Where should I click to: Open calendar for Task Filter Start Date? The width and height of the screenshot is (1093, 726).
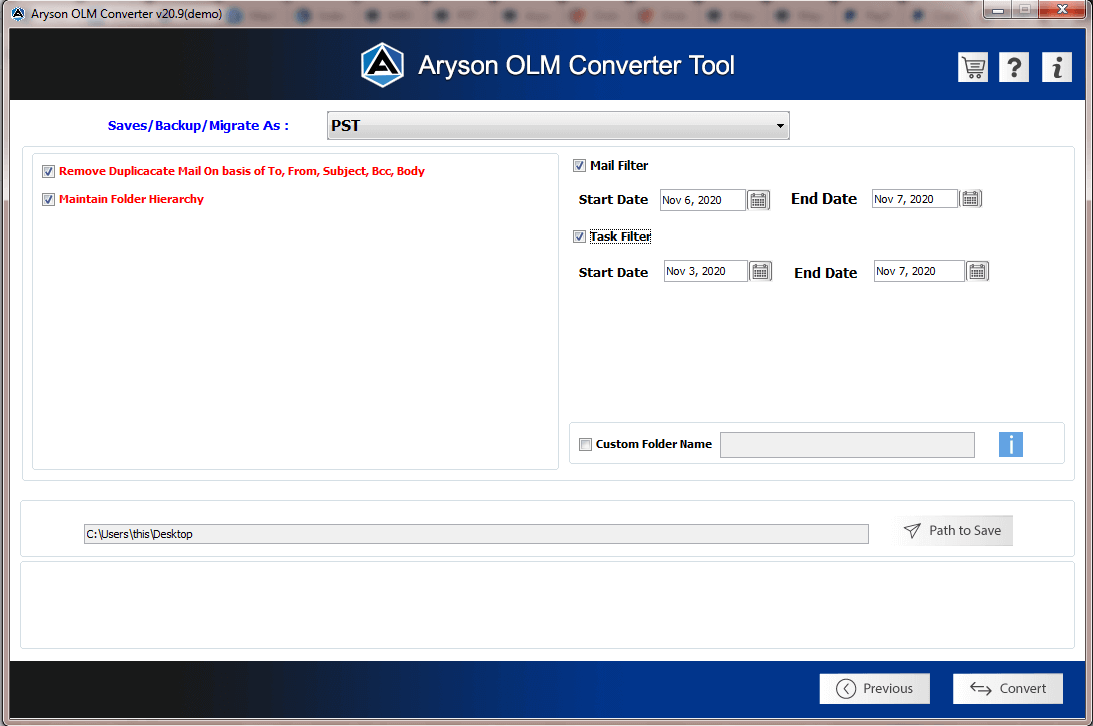tap(760, 271)
